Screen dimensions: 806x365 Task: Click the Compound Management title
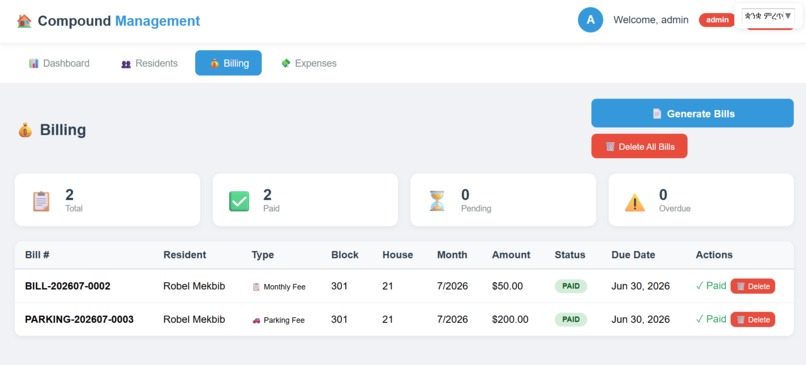[x=119, y=21]
